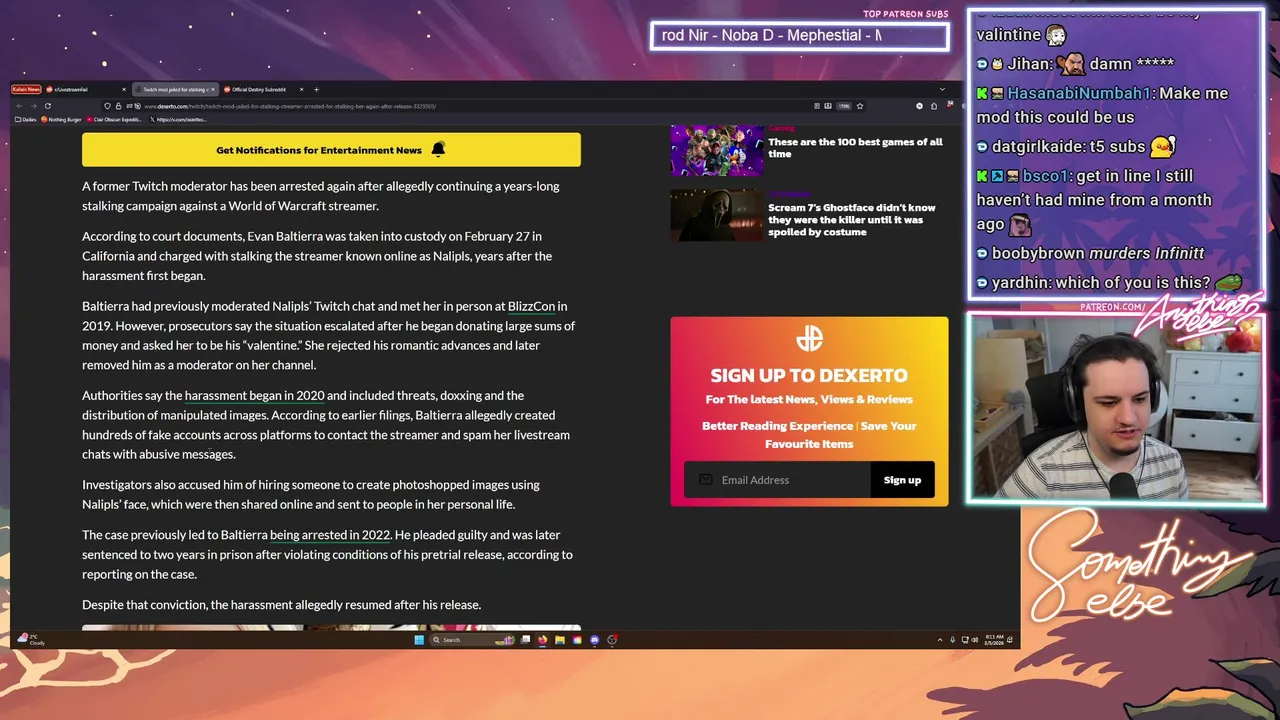Viewport: 1280px width, 720px height.
Task: Click the padlock site info icon
Action: (118, 106)
